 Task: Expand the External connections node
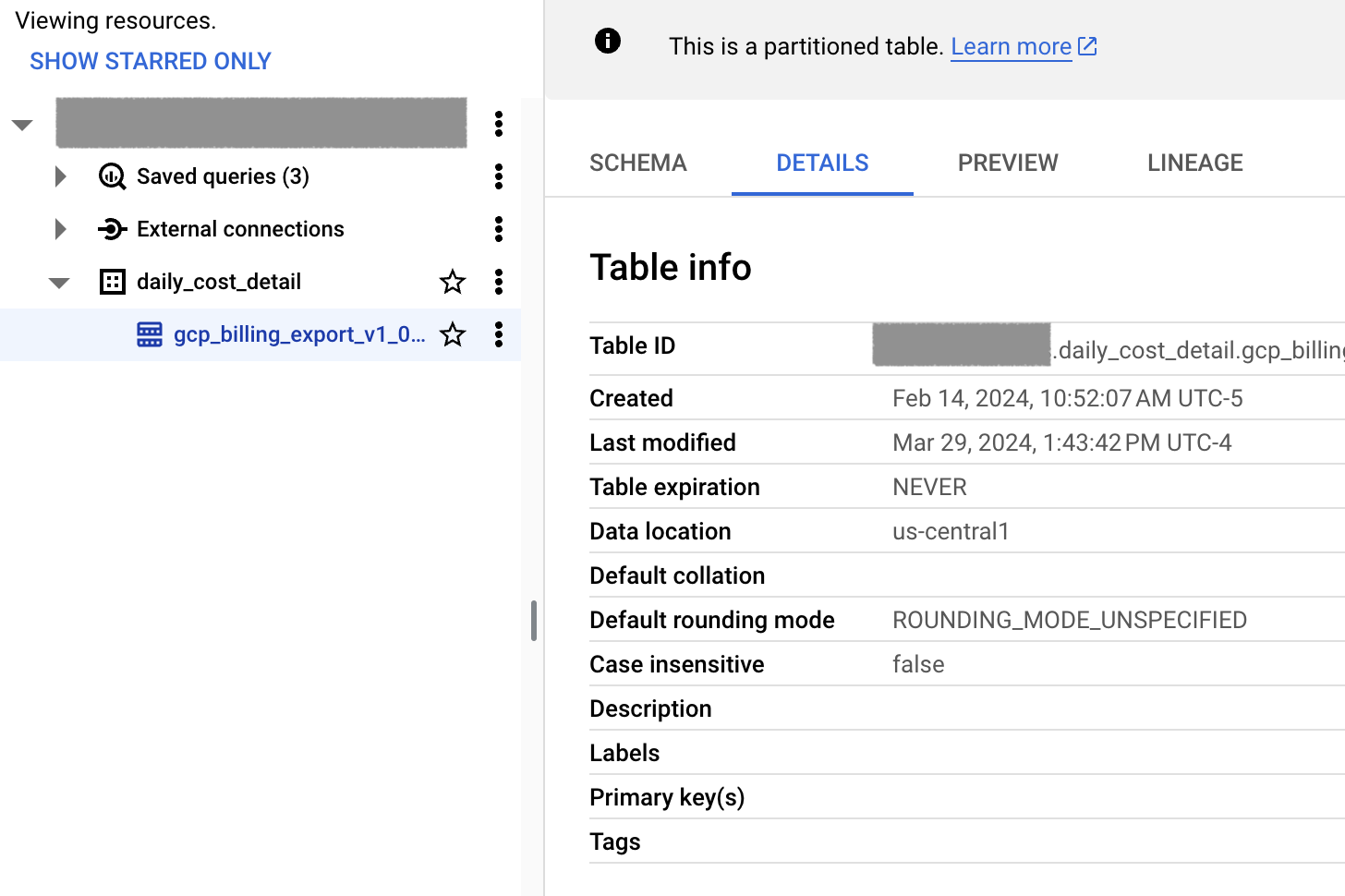click(60, 229)
